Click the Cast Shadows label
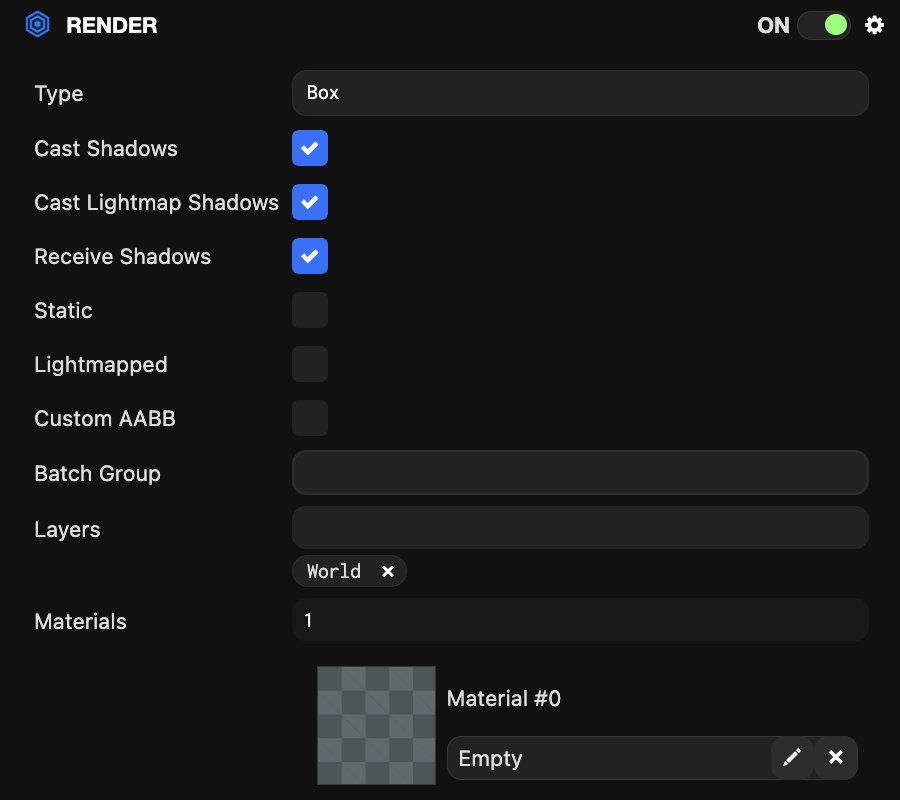The height and width of the screenshot is (800, 900). tap(106, 149)
